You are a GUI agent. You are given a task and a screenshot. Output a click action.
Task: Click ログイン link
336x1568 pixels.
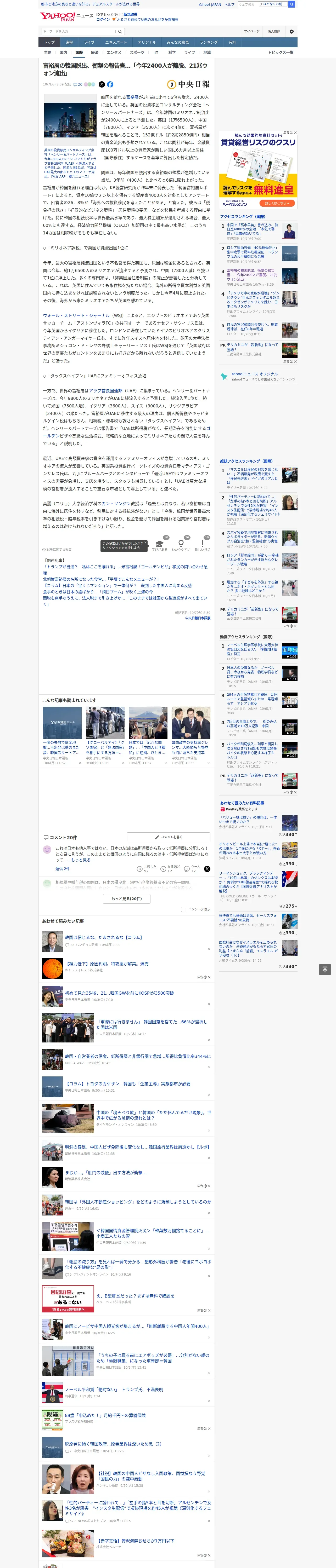point(103,20)
